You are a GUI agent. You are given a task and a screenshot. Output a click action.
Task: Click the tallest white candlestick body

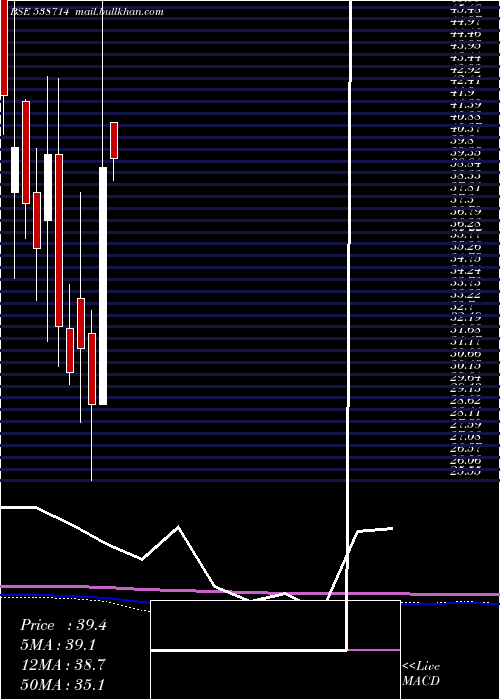coord(103,286)
